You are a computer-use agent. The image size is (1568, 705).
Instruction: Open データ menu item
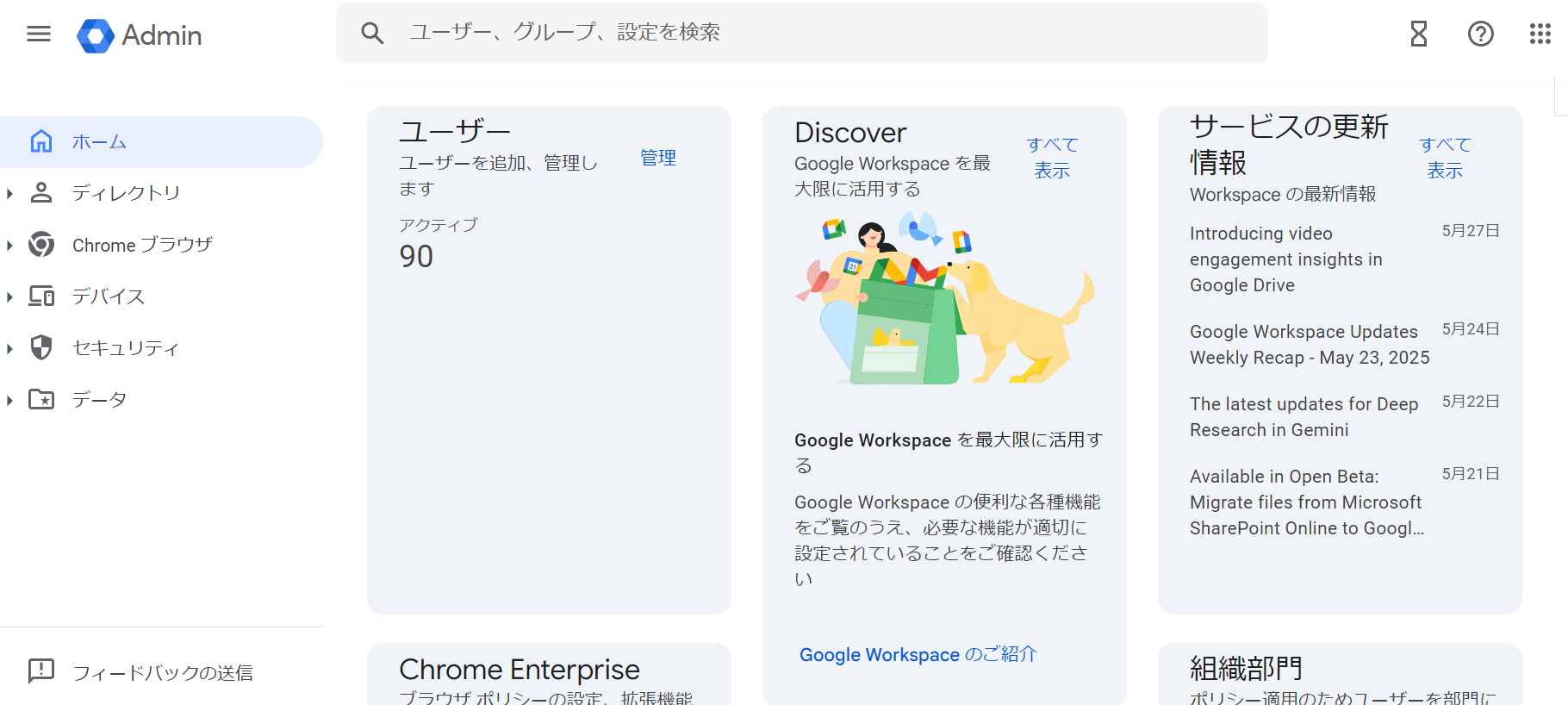point(161,400)
